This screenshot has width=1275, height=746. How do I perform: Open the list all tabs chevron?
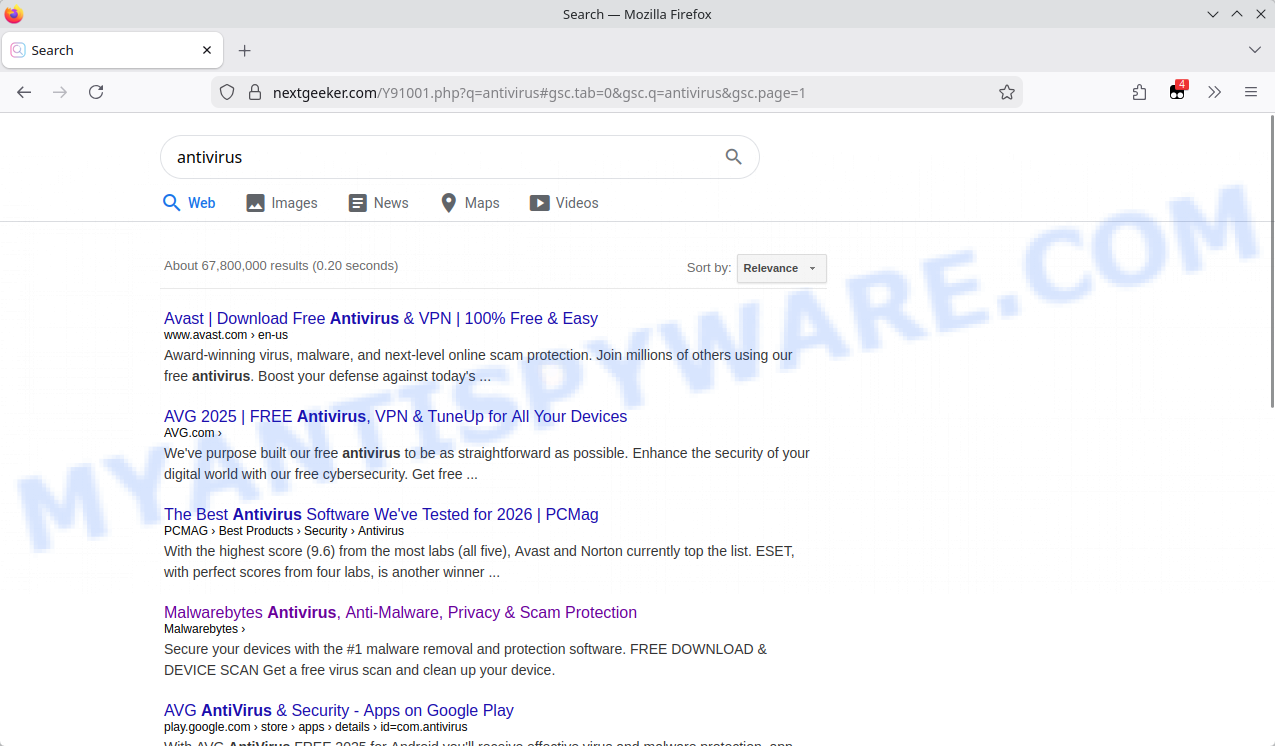1255,50
